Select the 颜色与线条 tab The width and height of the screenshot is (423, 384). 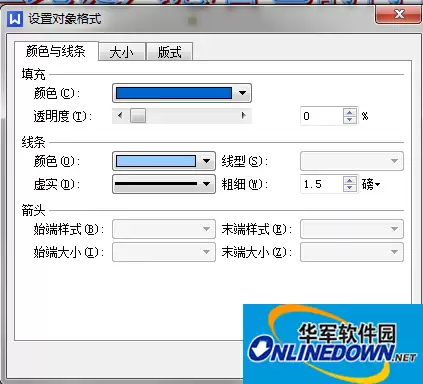pyautogui.click(x=56, y=51)
